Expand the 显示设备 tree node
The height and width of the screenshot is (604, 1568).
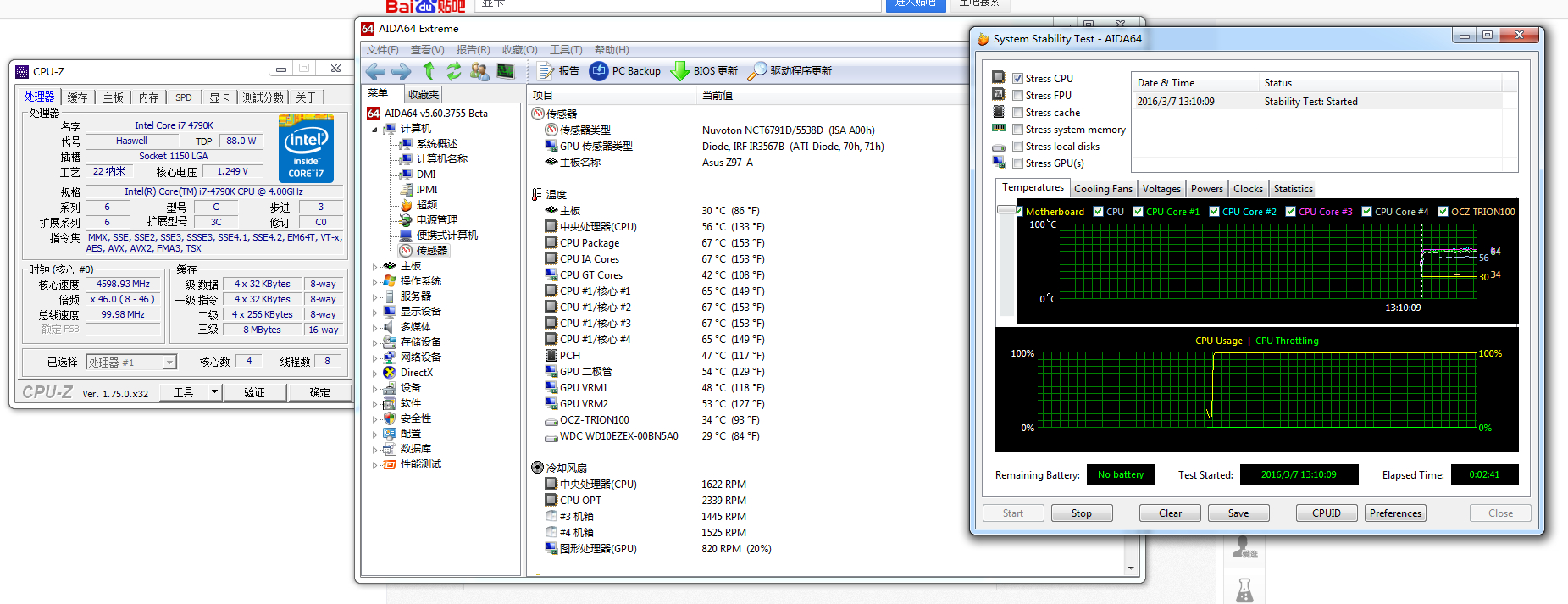point(374,313)
